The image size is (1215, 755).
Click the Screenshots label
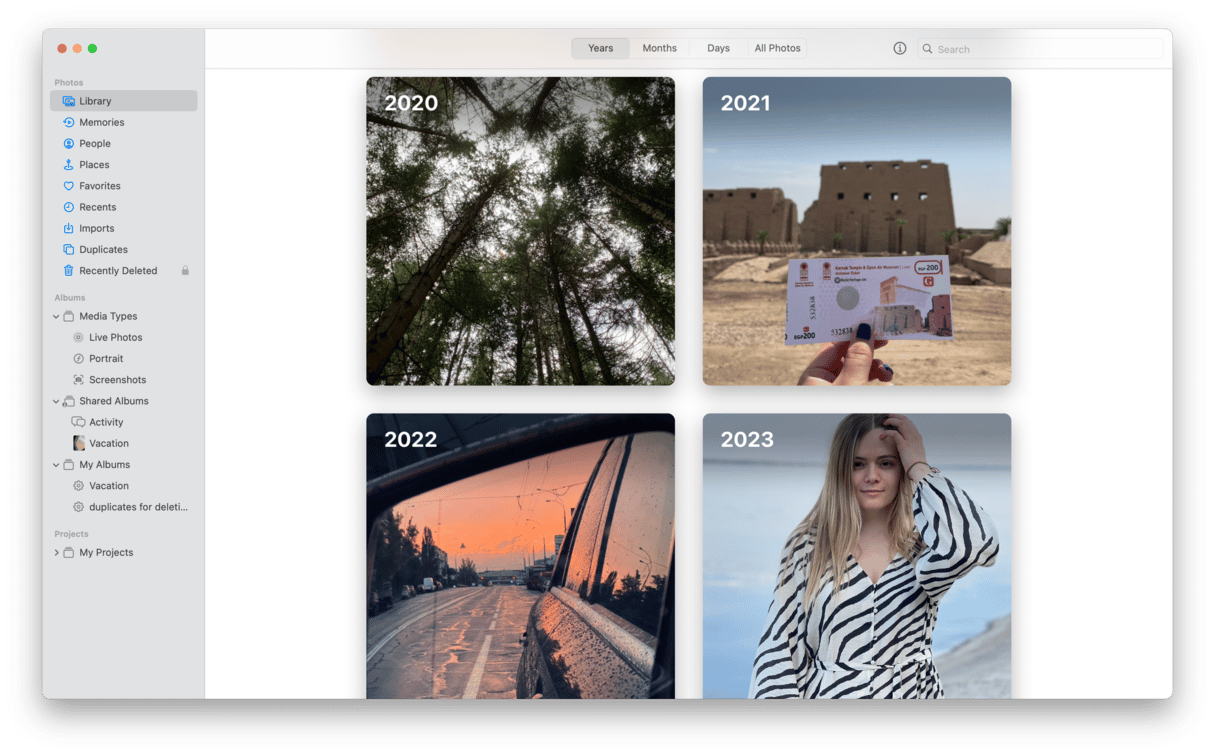tap(117, 380)
